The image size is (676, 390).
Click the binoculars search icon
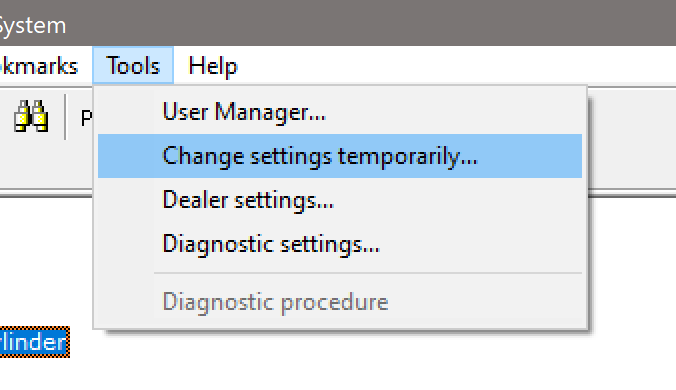tap(31, 116)
